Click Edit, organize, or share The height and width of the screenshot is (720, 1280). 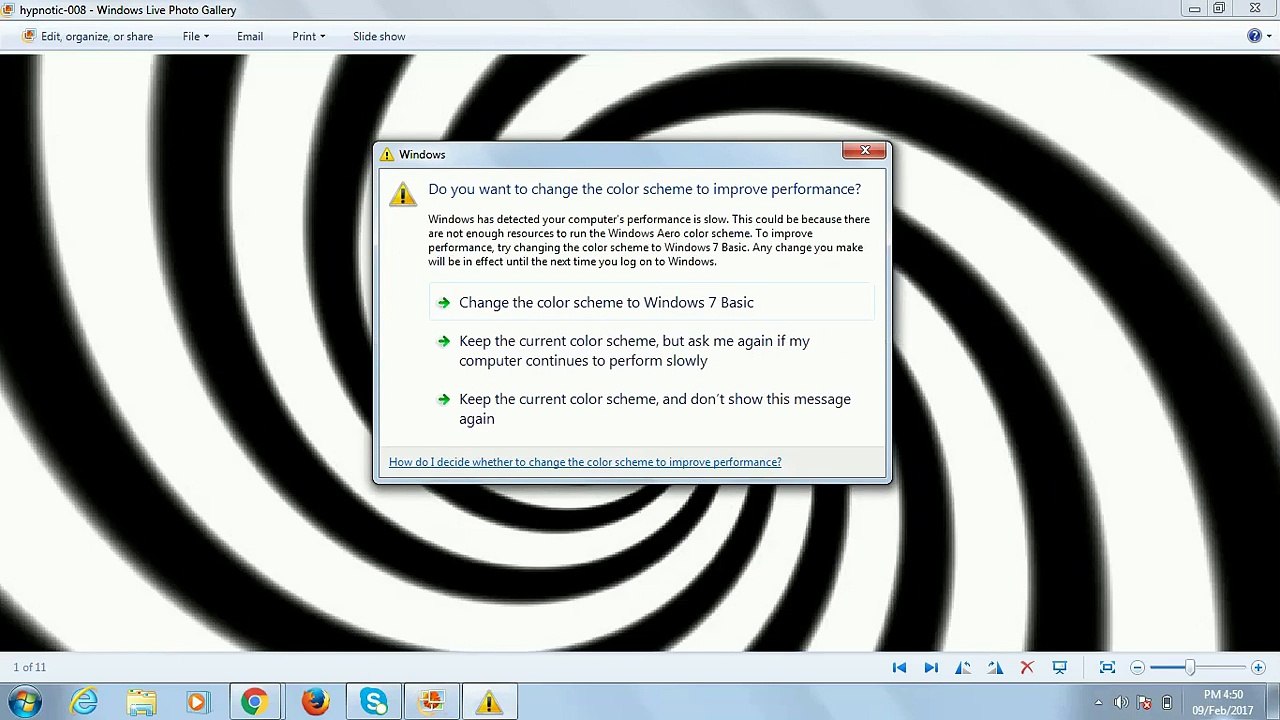[87, 36]
